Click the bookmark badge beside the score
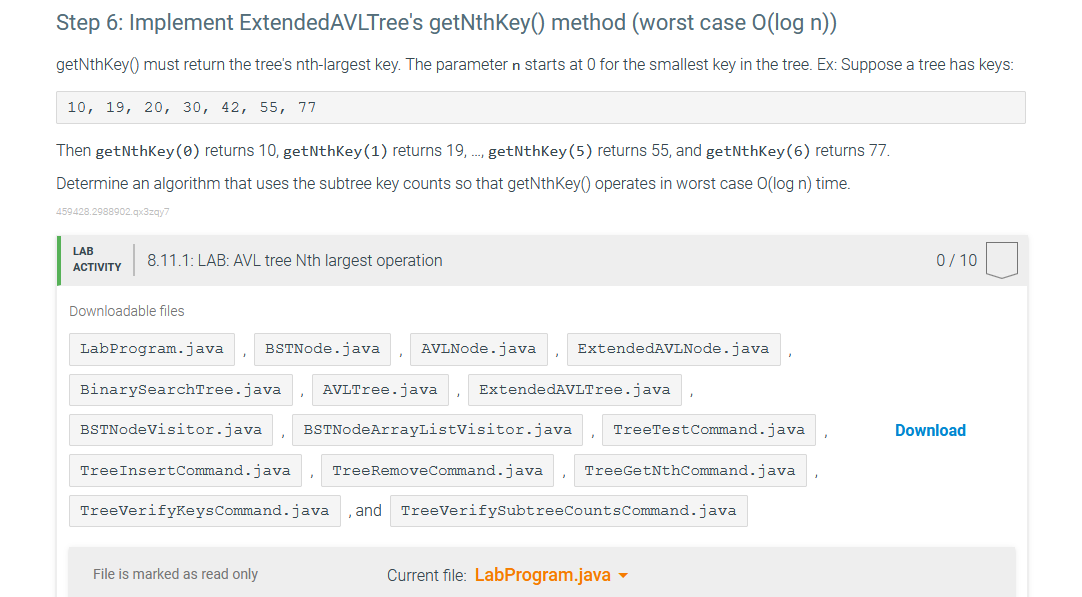The image size is (1082, 597). (1000, 260)
